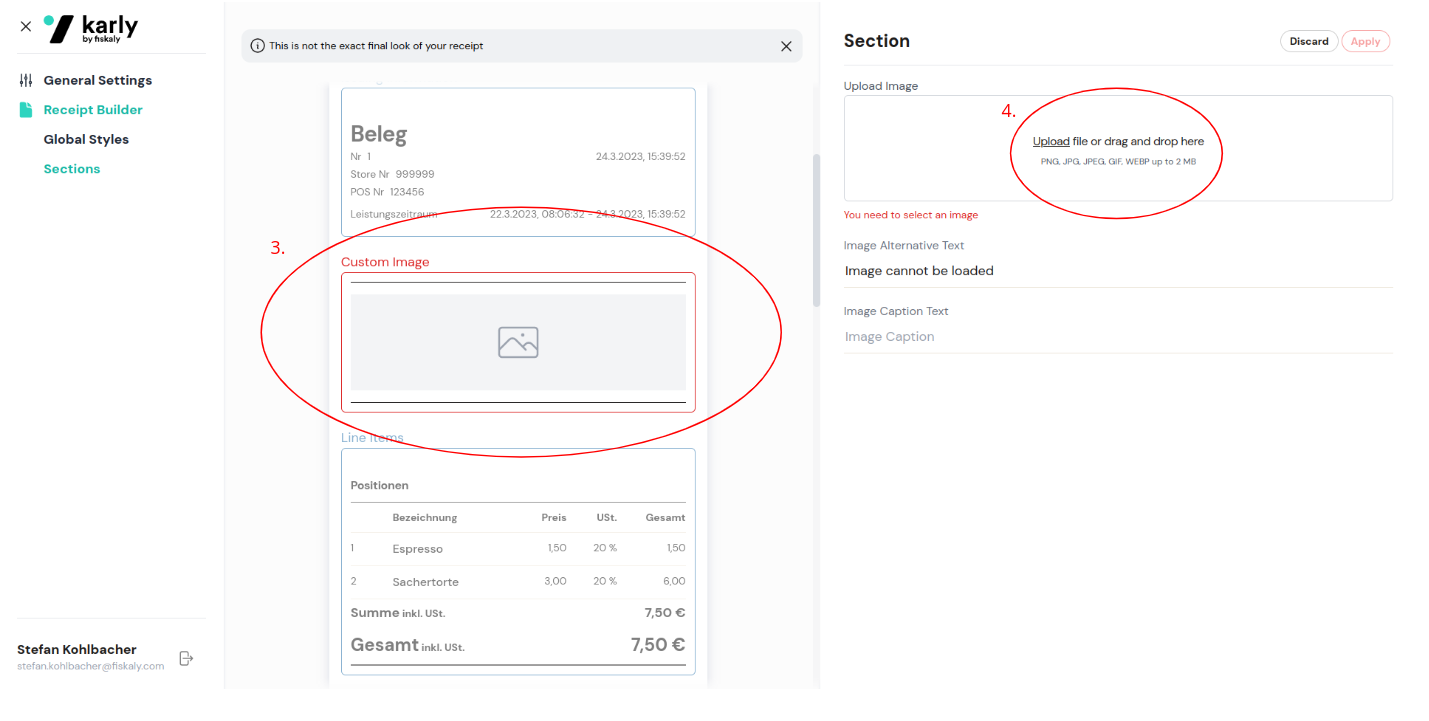Click the underlined Upload file link
This screenshot has height=721, width=1429.
point(1051,140)
